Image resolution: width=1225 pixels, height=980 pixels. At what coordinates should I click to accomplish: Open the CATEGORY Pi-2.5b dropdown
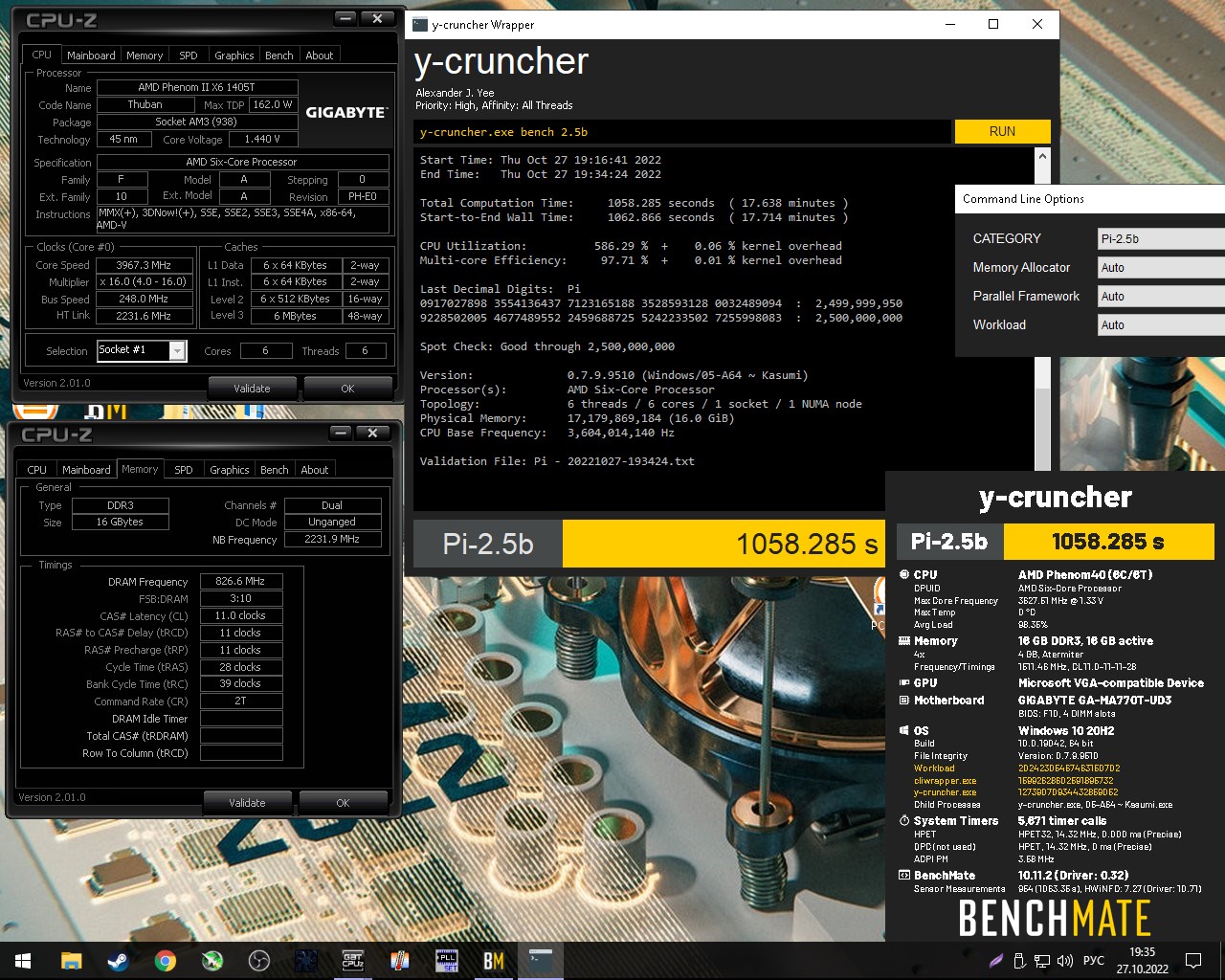[1161, 239]
